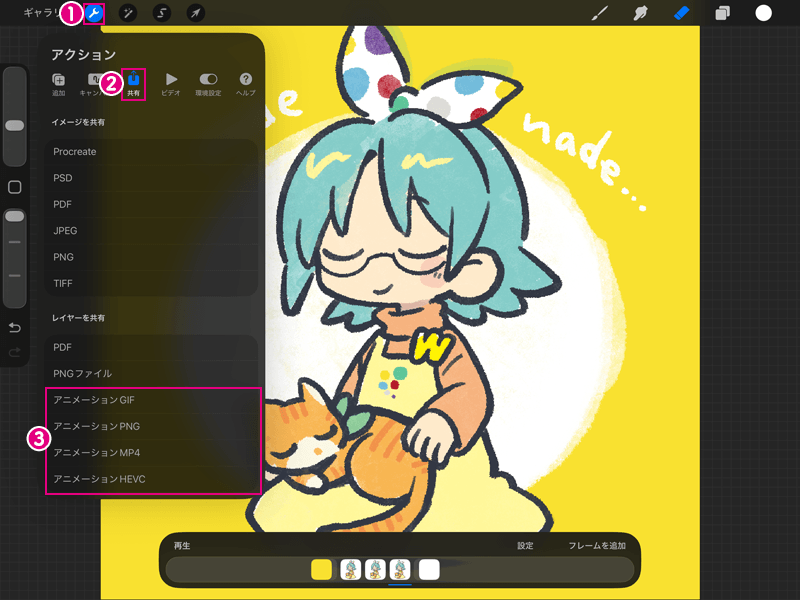Screen dimensions: 800x600
Task: Switch to the ビデオ video tab
Action: [171, 85]
